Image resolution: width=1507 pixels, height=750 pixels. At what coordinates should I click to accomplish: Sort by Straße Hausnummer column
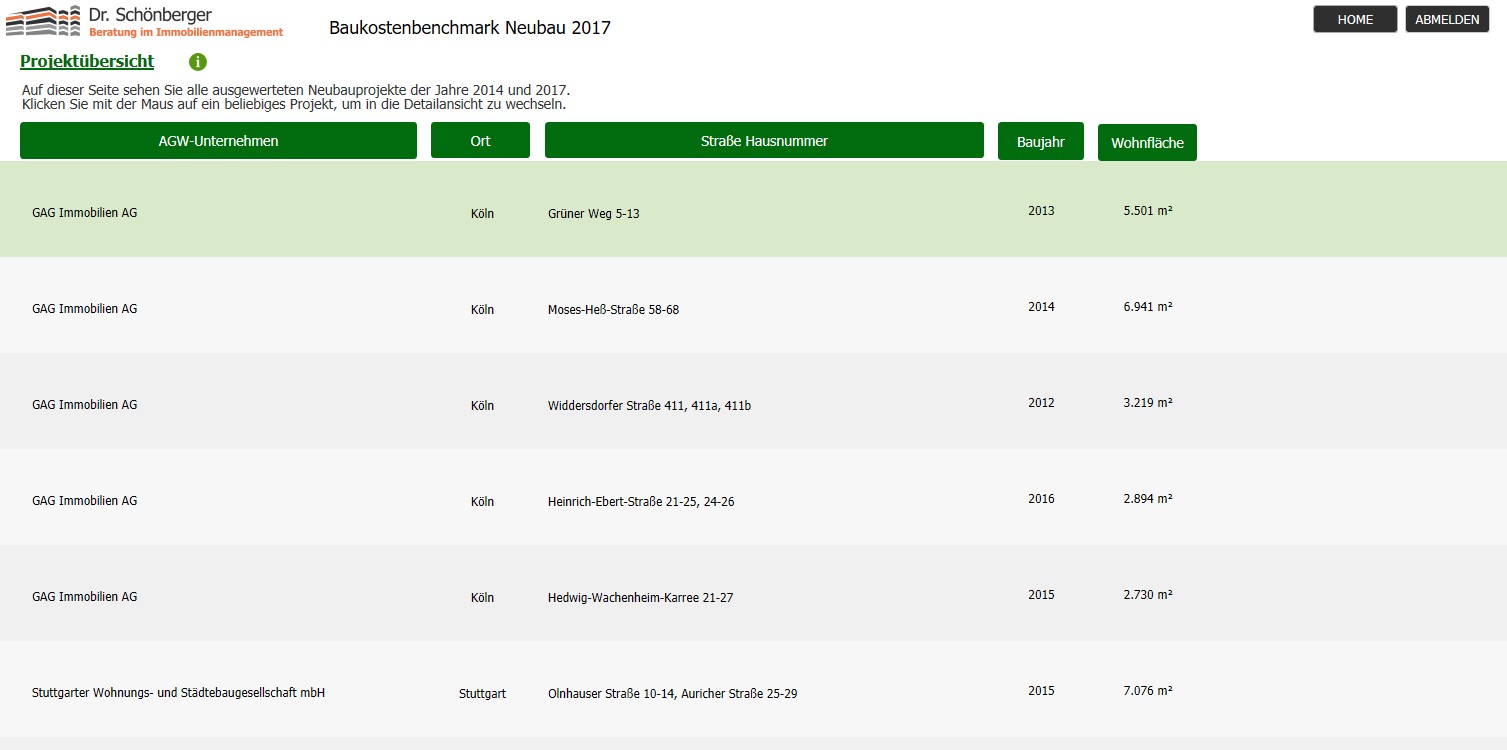tap(764, 141)
